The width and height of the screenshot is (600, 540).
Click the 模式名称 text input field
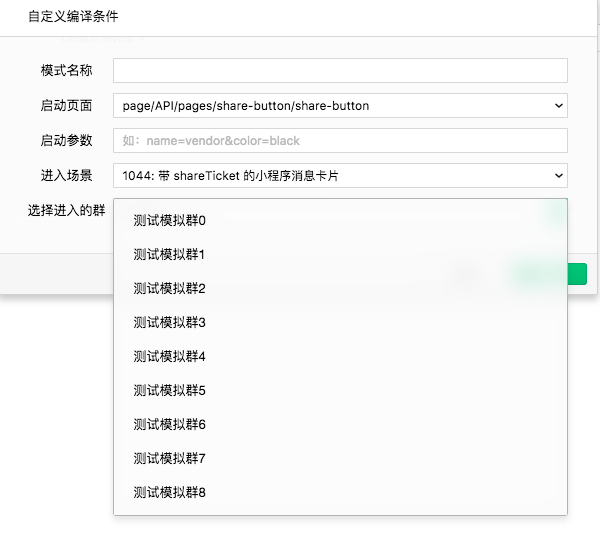tap(340, 70)
